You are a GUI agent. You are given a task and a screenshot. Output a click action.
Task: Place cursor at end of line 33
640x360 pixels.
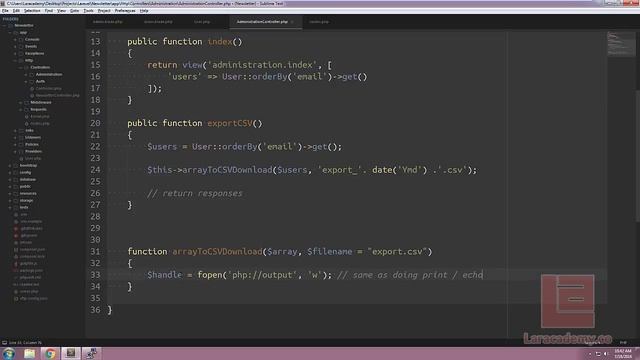pyautogui.click(x=483, y=275)
